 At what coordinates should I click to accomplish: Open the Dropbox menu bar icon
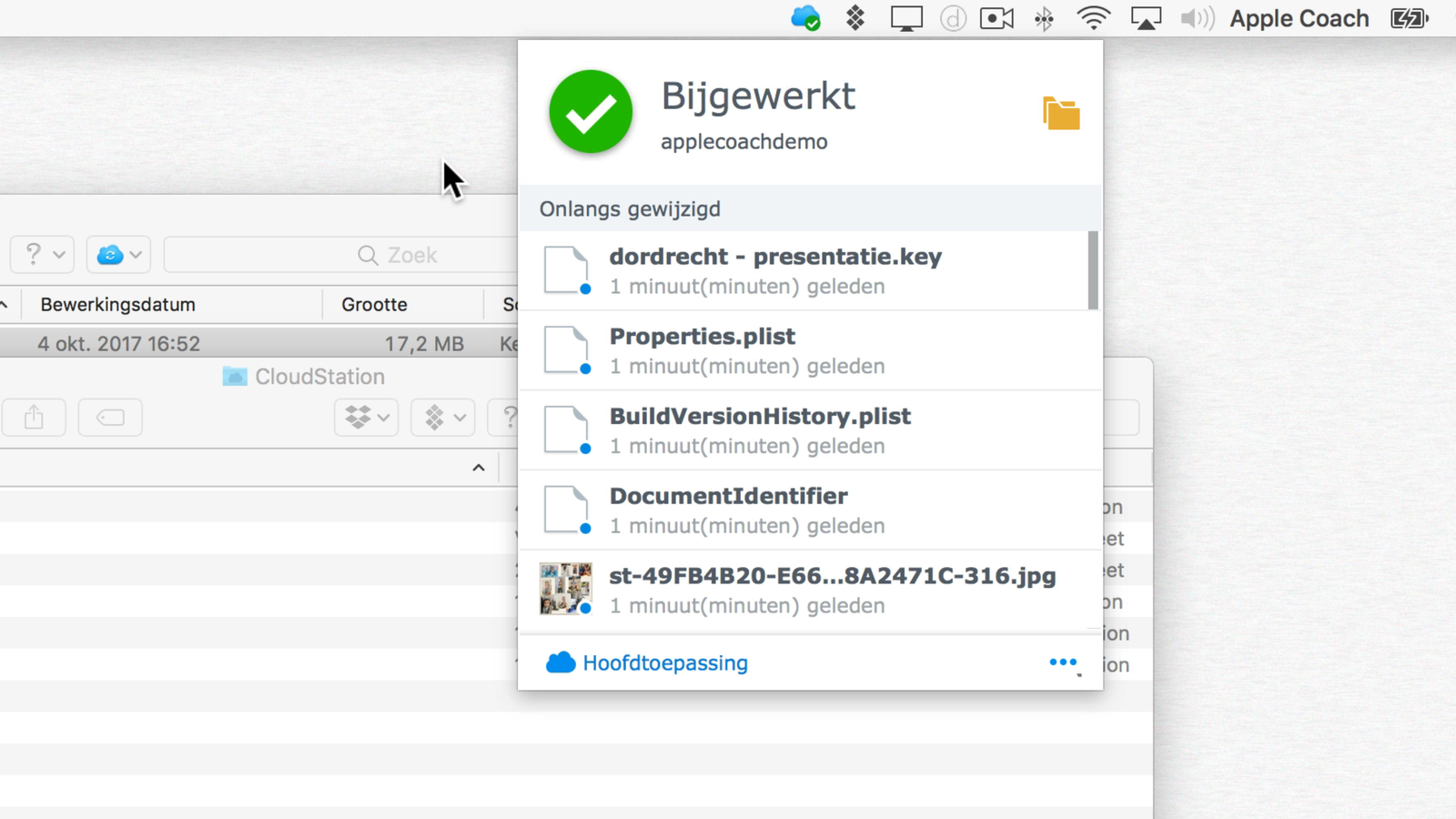pyautogui.click(x=855, y=18)
